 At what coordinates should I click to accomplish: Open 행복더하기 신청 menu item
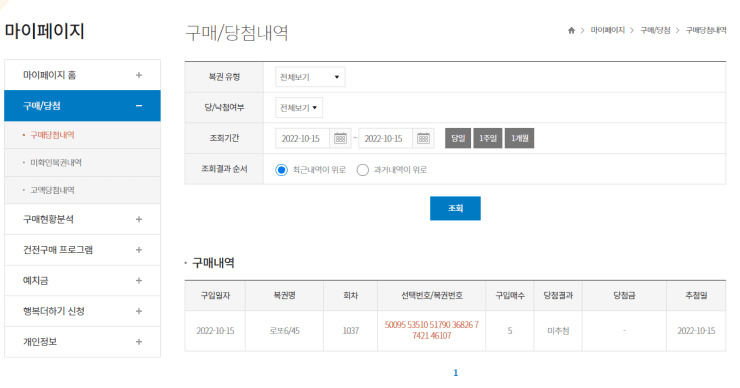(54, 311)
